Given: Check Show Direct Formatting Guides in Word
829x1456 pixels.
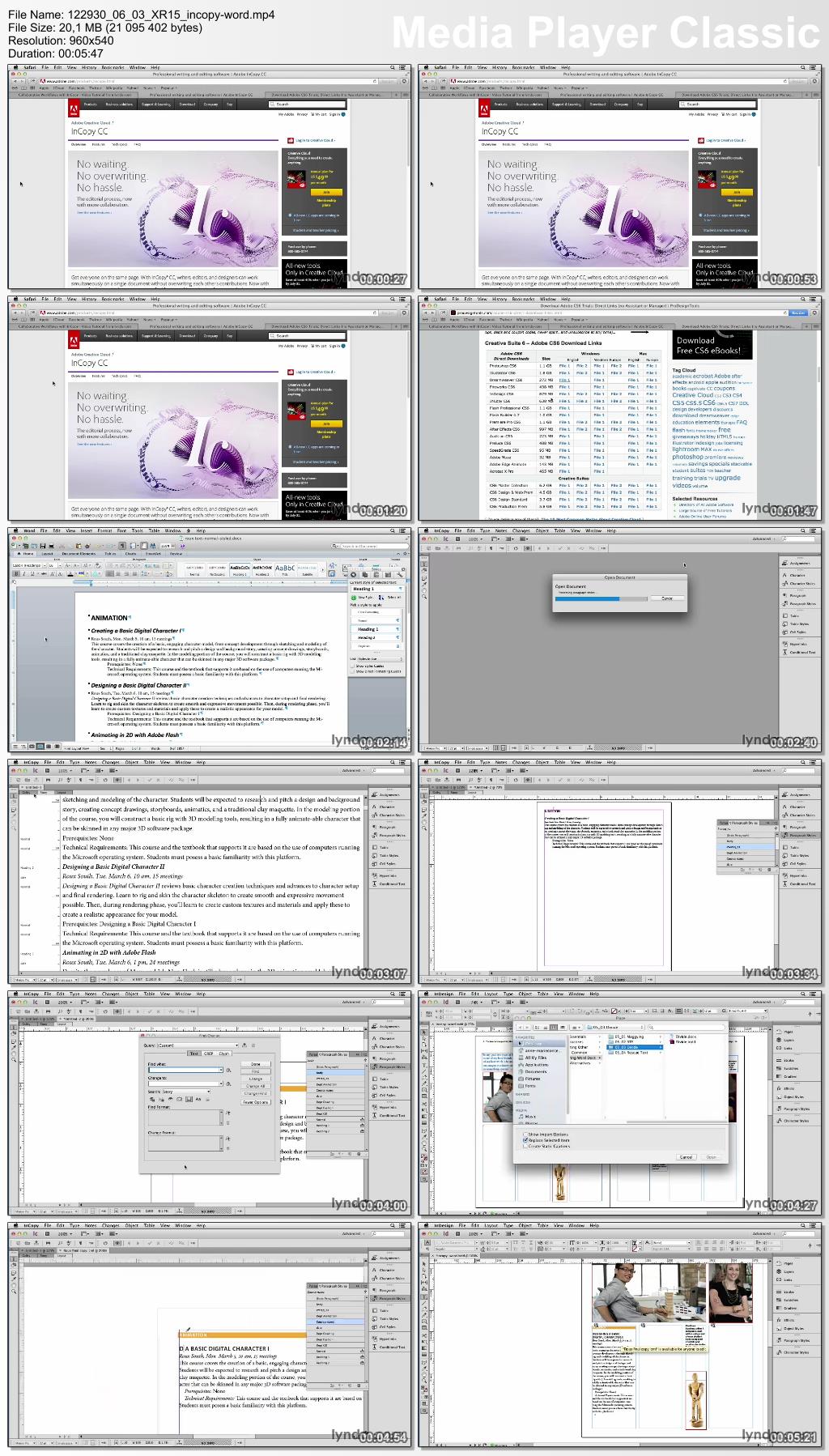Looking at the screenshot, I should [353, 671].
